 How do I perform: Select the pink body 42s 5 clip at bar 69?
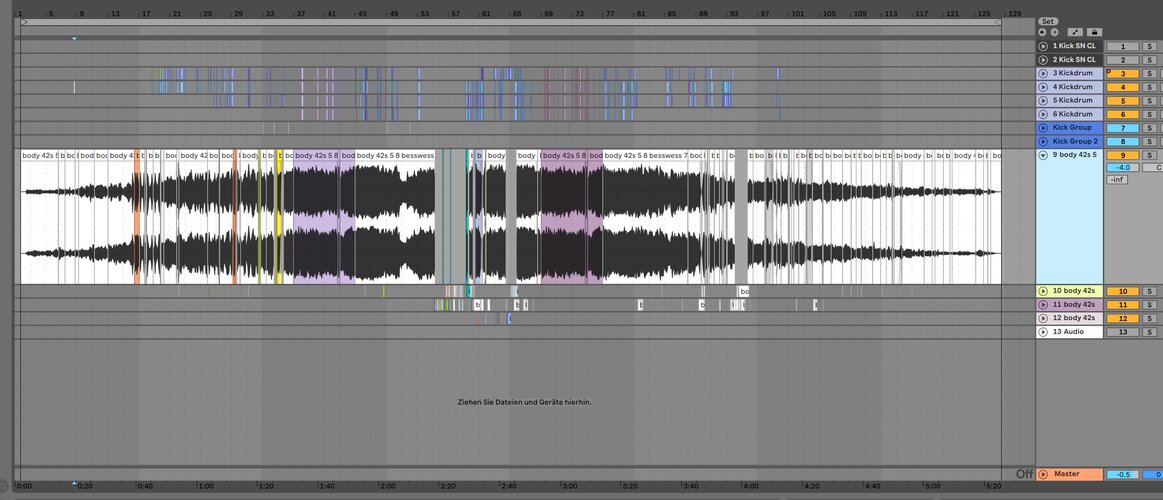pos(564,217)
